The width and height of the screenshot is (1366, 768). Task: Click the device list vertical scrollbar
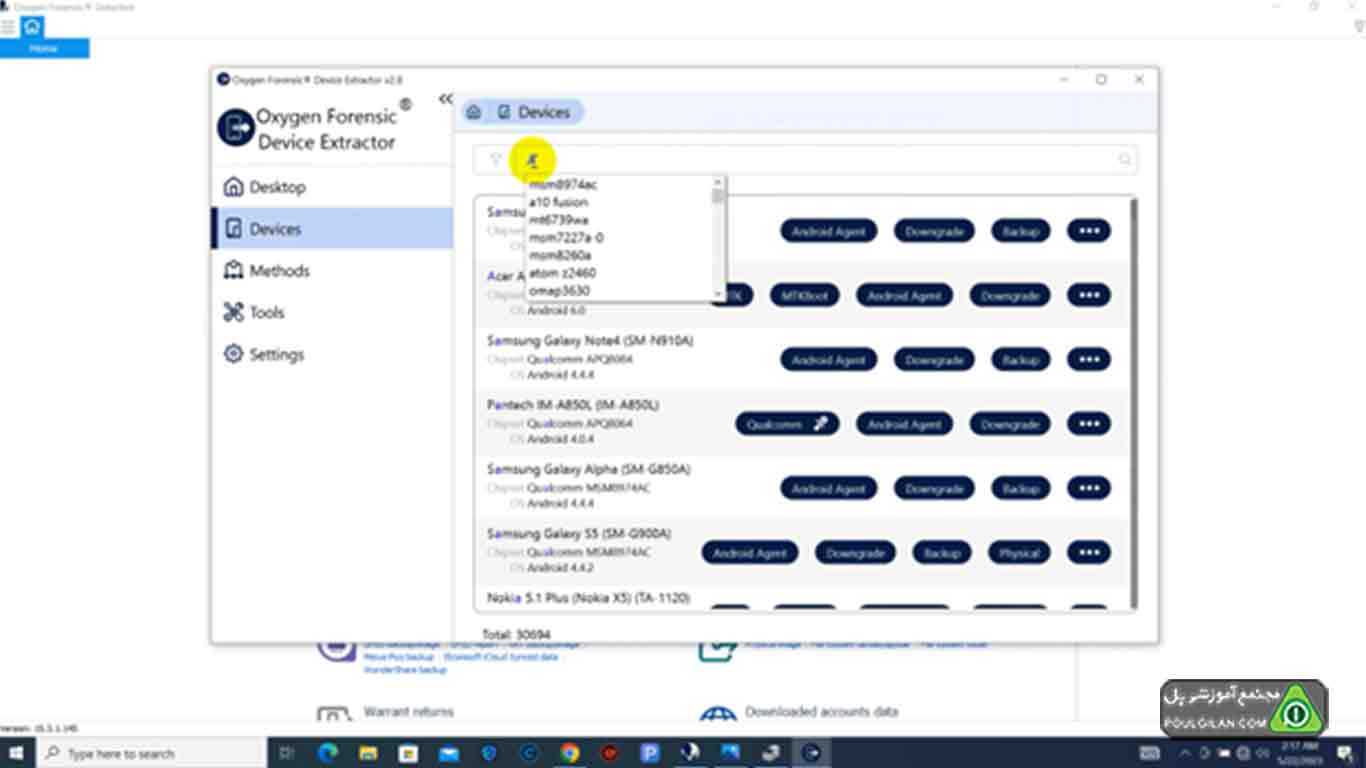1133,402
